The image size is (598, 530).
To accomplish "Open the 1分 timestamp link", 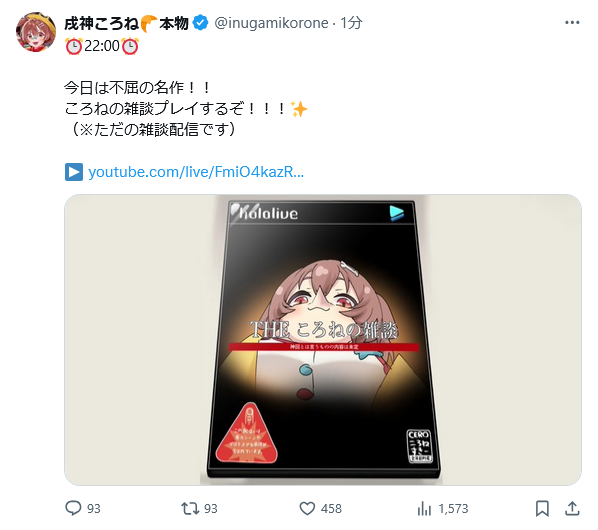I will [351, 23].
